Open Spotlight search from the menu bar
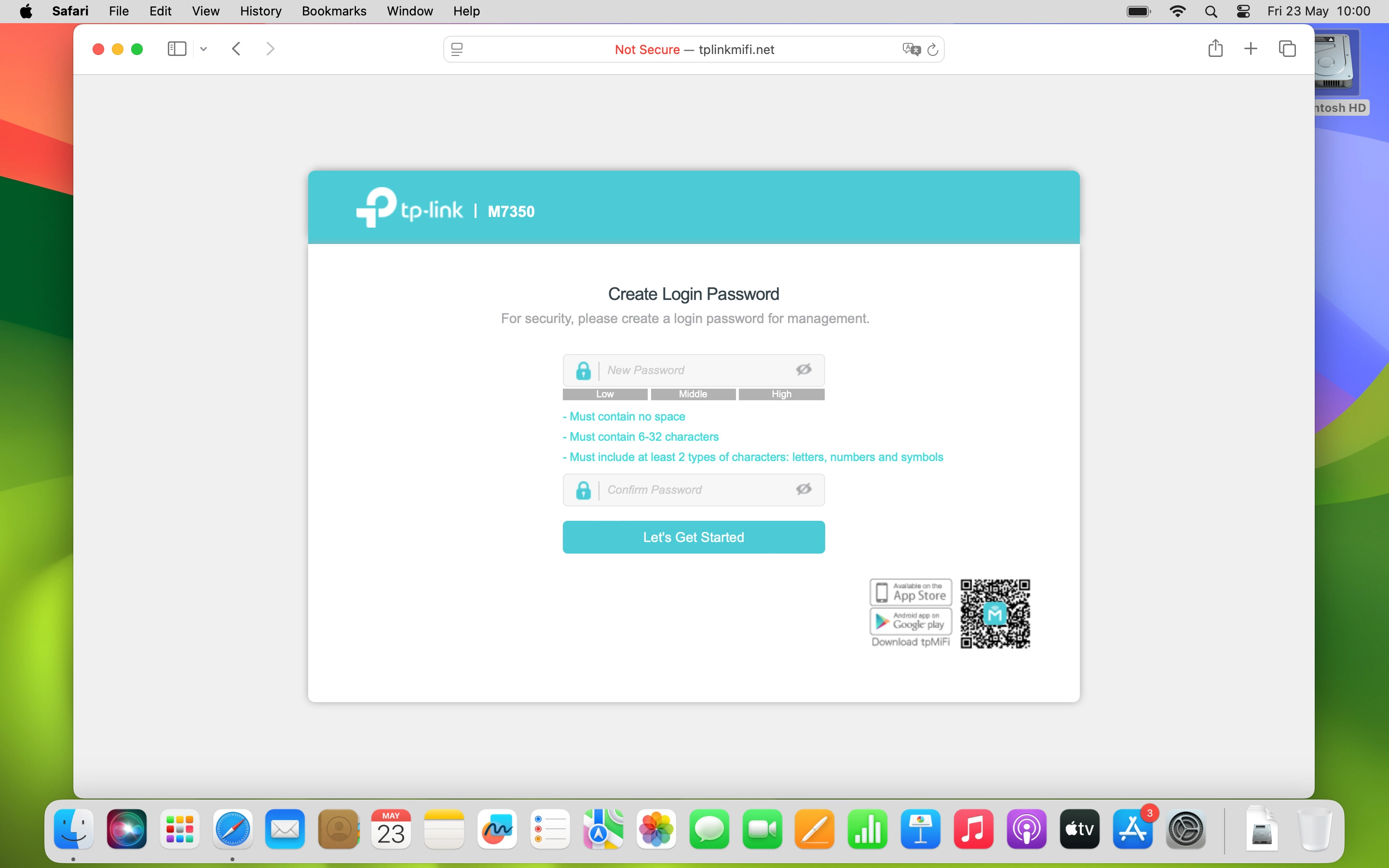This screenshot has height=868, width=1389. (x=1211, y=11)
